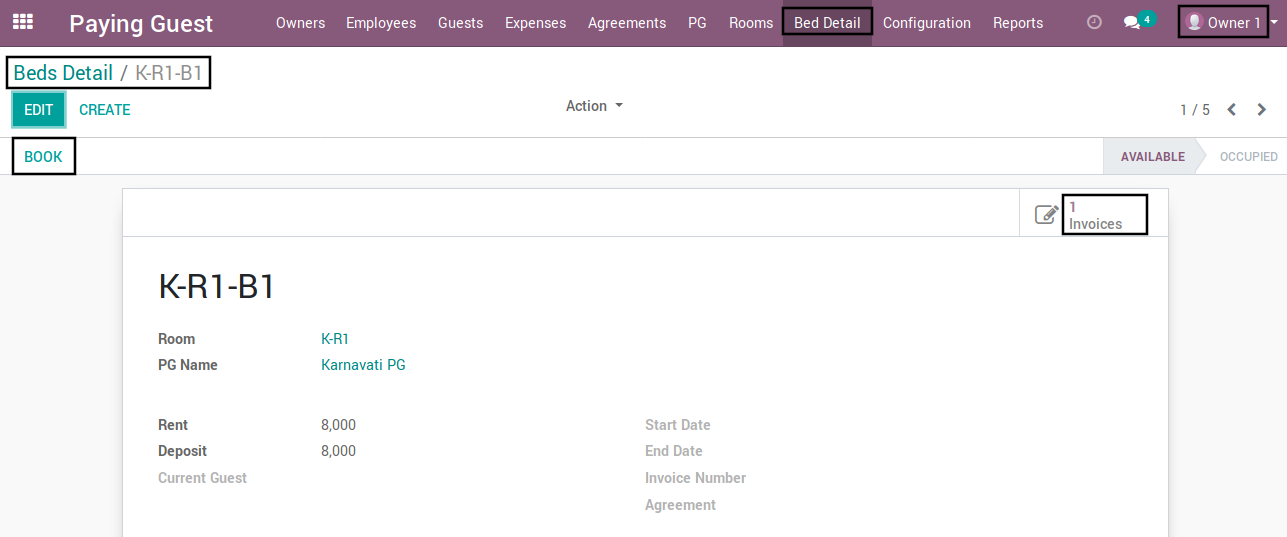
Task: Click the End Date label
Action: pyautogui.click(x=674, y=451)
